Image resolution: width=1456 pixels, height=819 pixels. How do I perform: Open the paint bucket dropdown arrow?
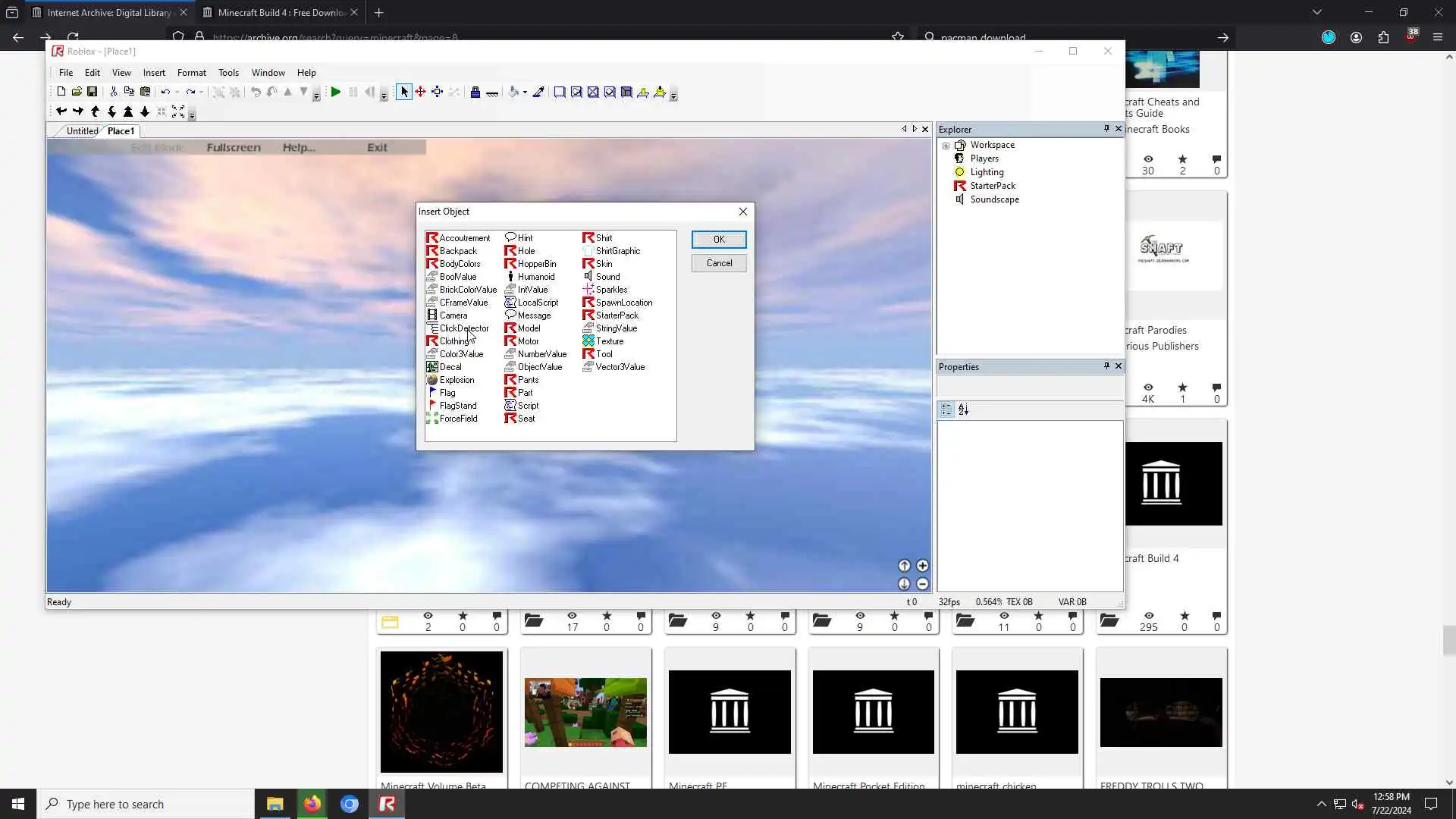click(x=525, y=93)
